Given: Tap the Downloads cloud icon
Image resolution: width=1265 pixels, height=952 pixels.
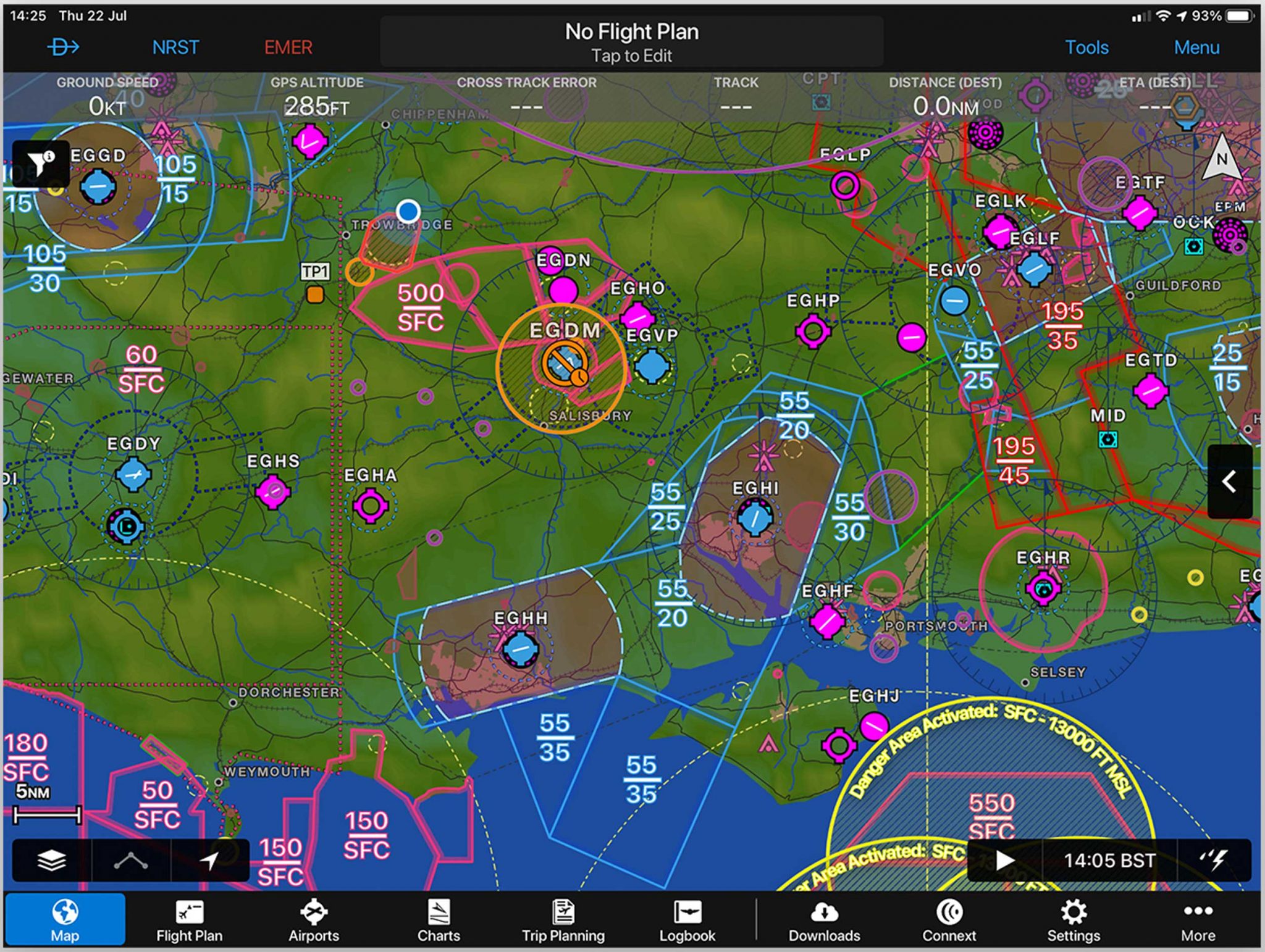Looking at the screenshot, I should pyautogui.click(x=823, y=919).
